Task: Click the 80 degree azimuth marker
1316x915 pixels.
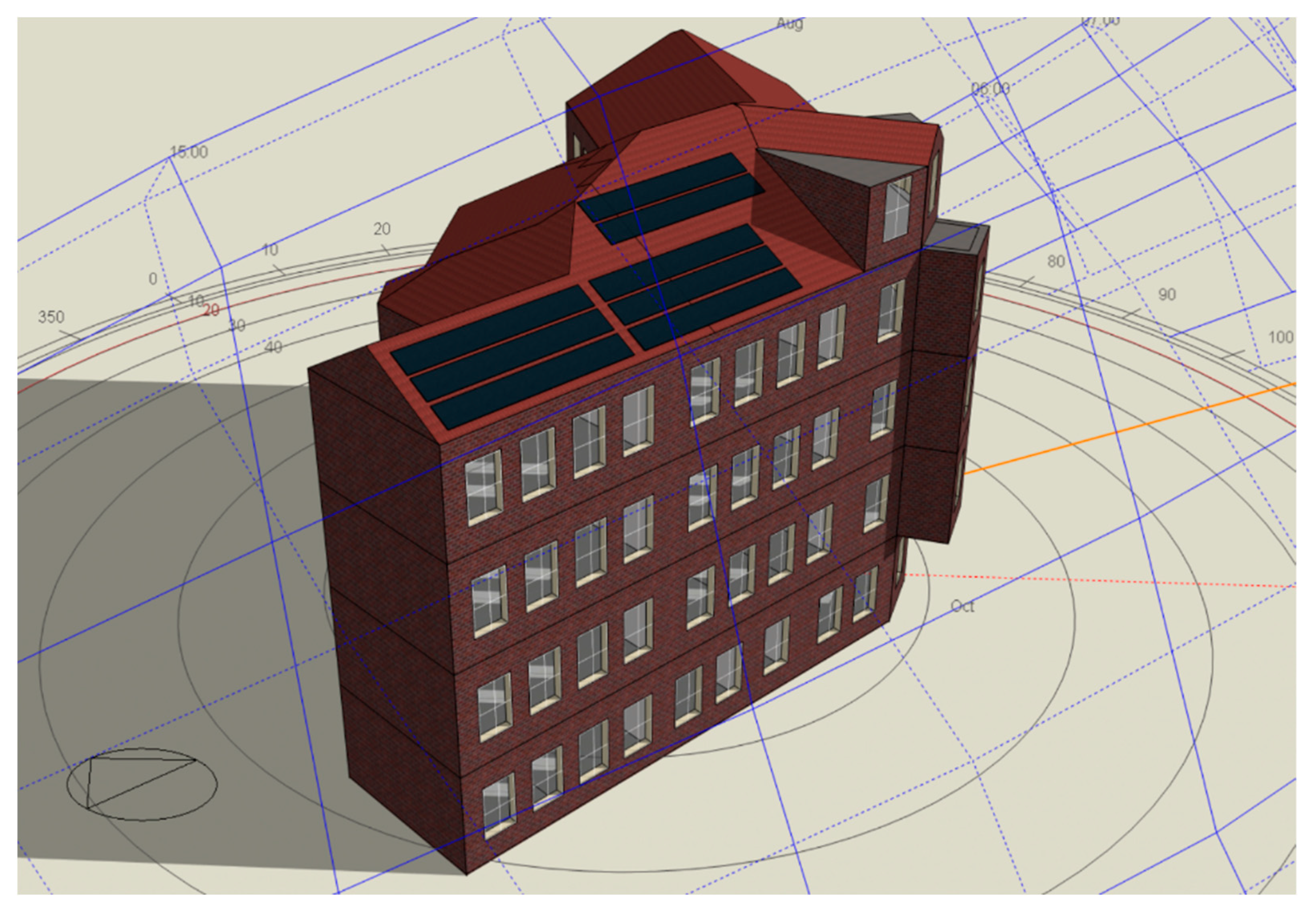Action: pos(1056,261)
